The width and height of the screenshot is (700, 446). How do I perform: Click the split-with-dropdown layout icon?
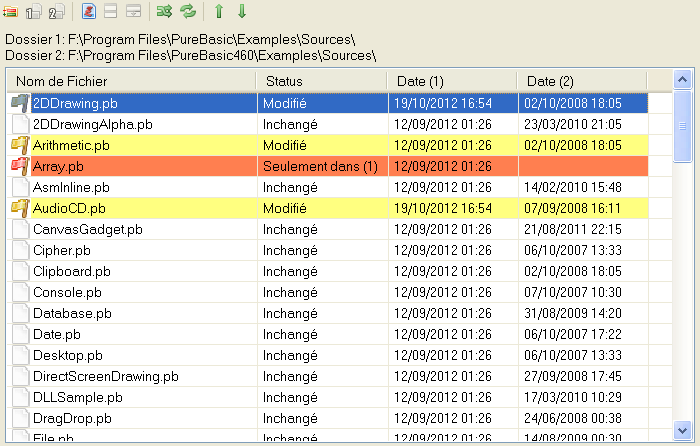[134, 12]
